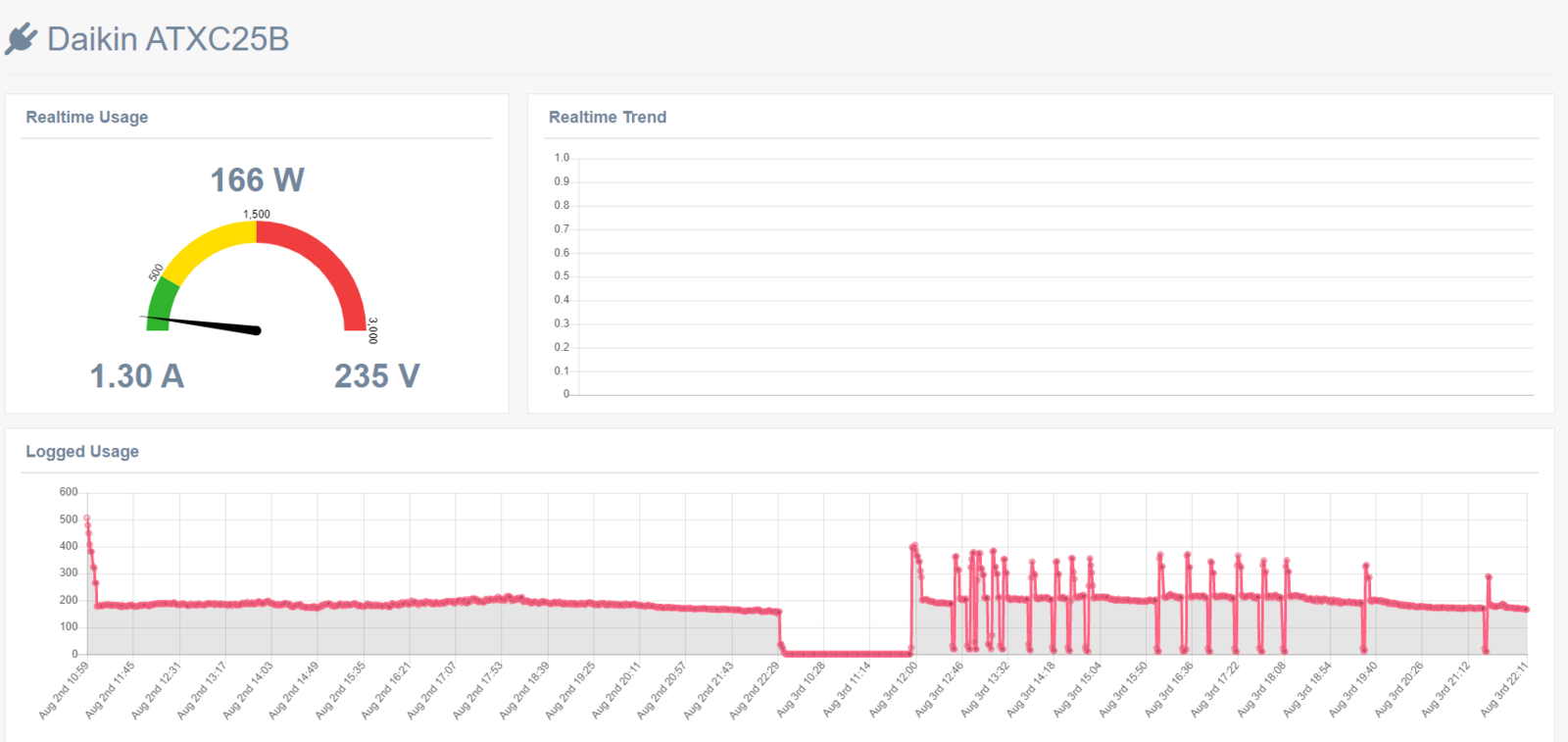
Task: Click the 3,000 gauge label
Action: tap(372, 330)
